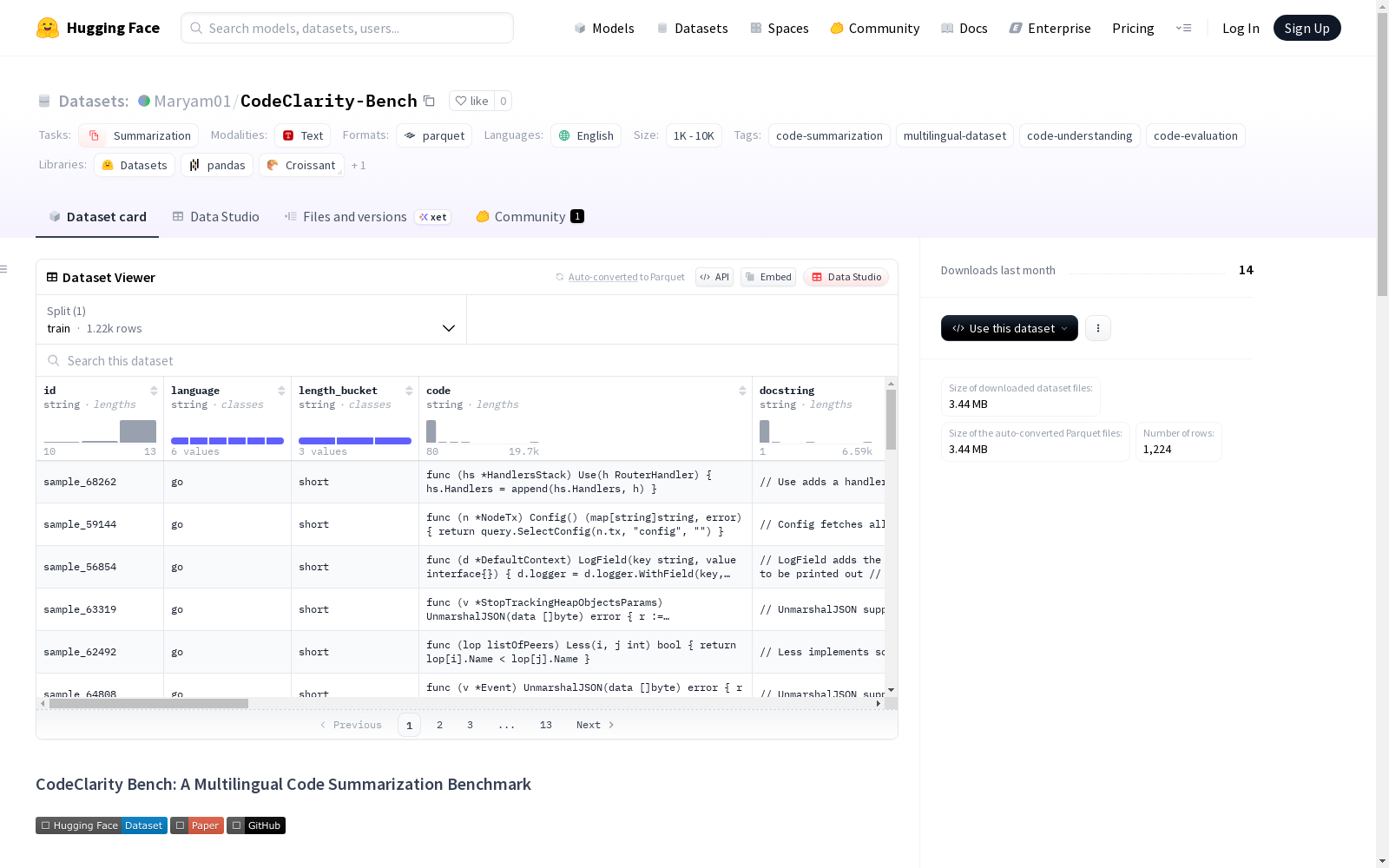The image size is (1389, 868).
Task: Click the code-summarization tag
Action: coord(829,135)
